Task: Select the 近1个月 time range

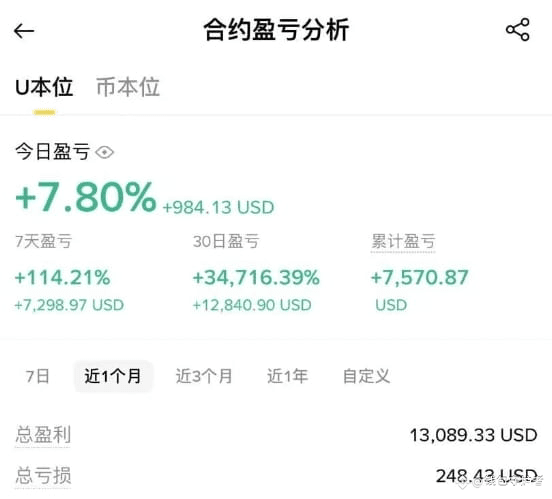Action: (x=113, y=376)
